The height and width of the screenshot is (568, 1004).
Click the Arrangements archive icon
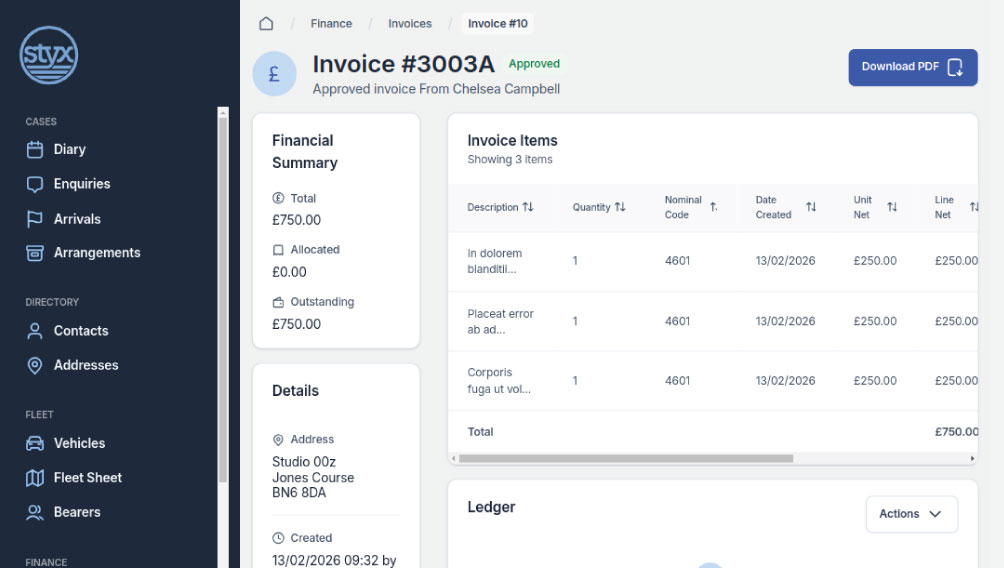(35, 253)
